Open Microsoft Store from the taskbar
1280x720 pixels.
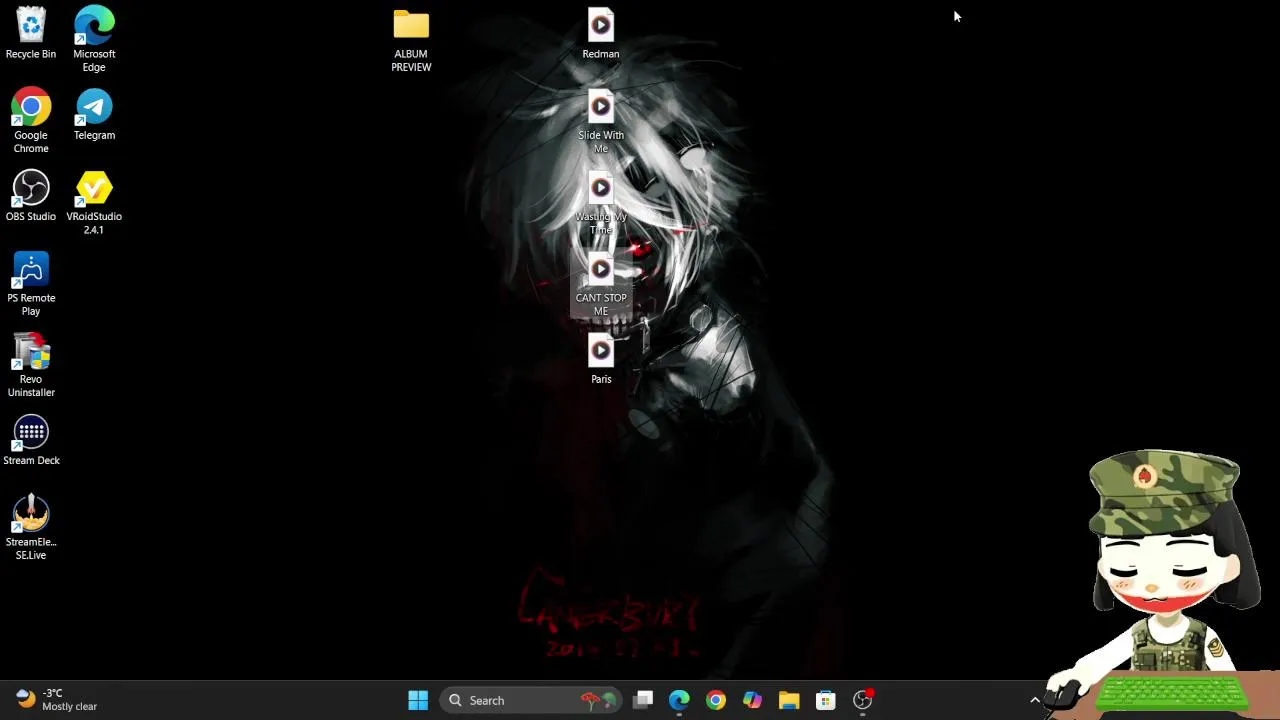point(826,700)
